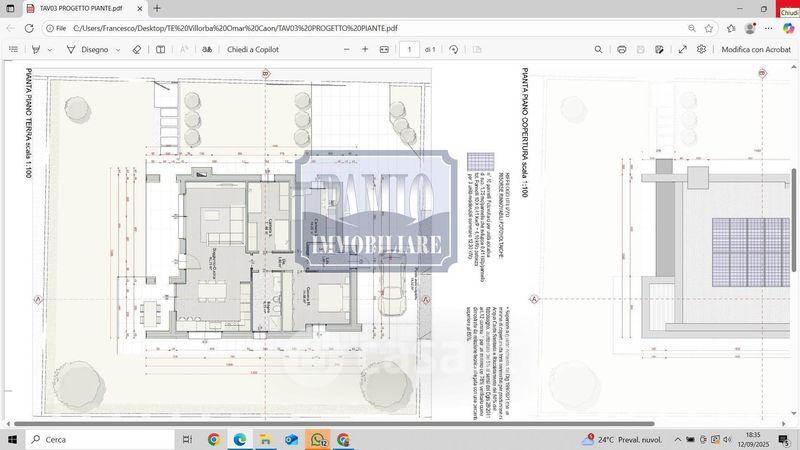
Task: Click the page number input field
Action: pyautogui.click(x=409, y=49)
